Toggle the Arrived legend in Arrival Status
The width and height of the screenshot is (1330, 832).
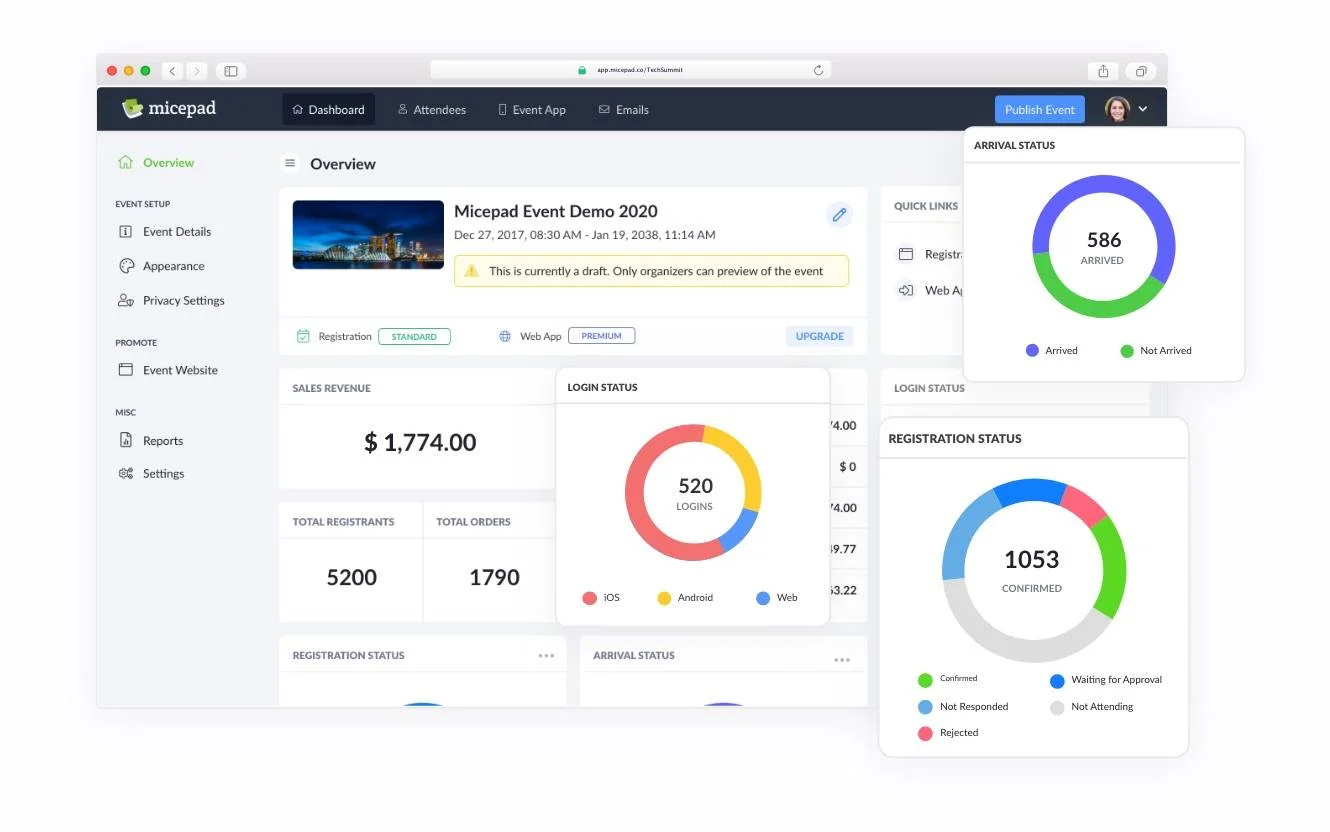click(1033, 350)
